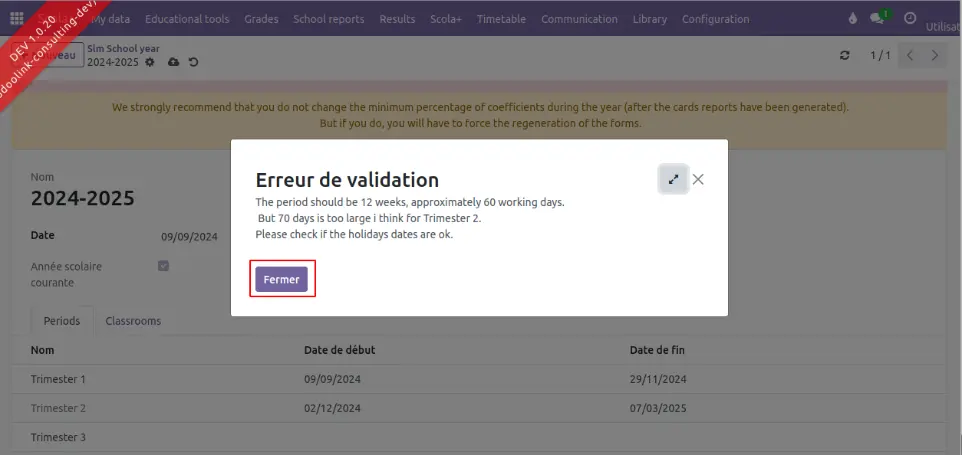962x455 pixels.
Task: Select the Periods tab
Action: [62, 321]
